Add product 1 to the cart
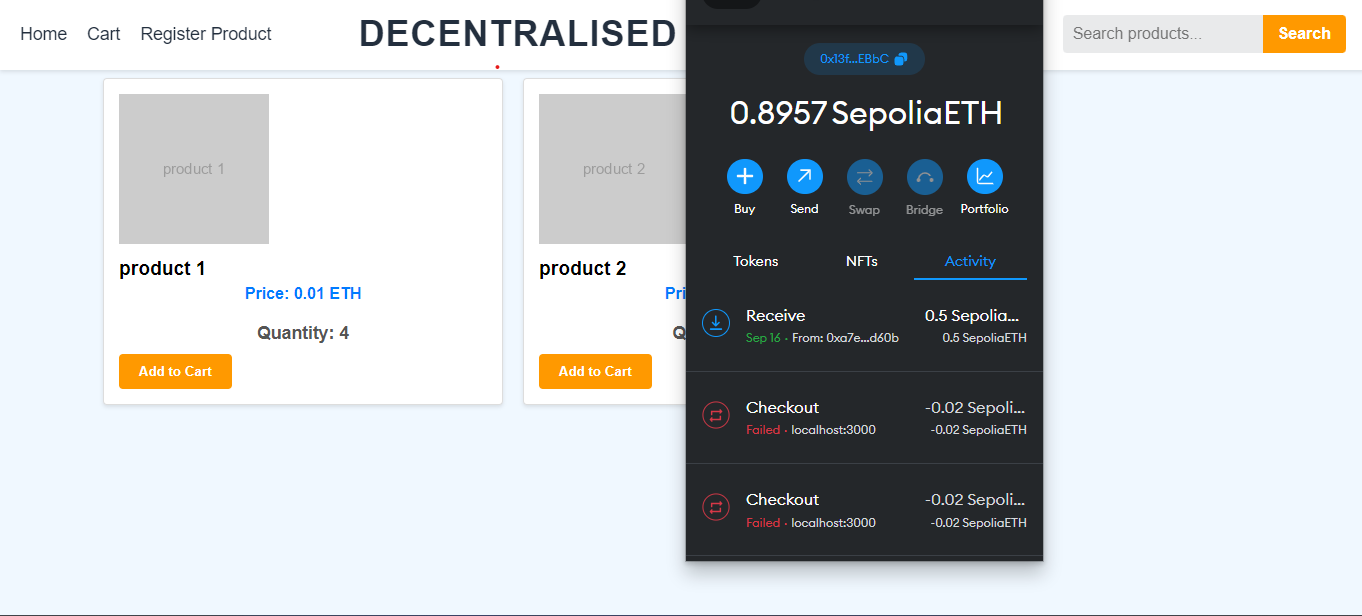 pyautogui.click(x=175, y=371)
